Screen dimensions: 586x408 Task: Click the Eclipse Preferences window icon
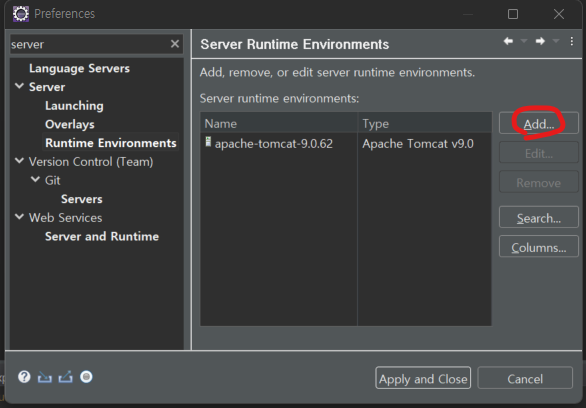21,14
